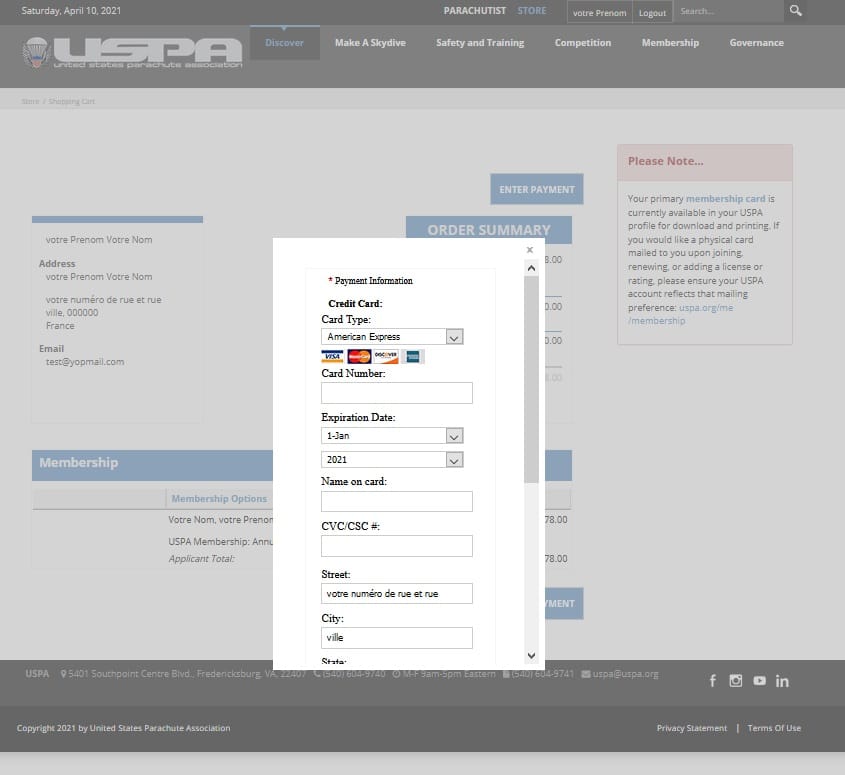
Task: Open the PARACHUTIST link
Action: click(474, 11)
